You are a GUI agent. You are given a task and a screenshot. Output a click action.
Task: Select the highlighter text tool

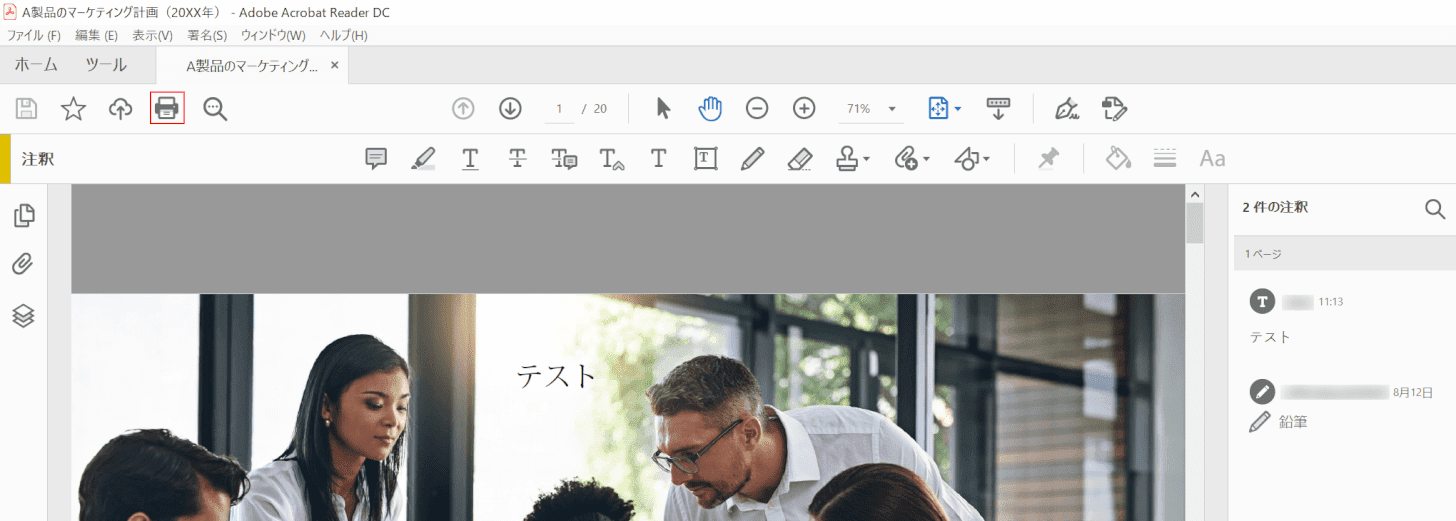coord(423,159)
